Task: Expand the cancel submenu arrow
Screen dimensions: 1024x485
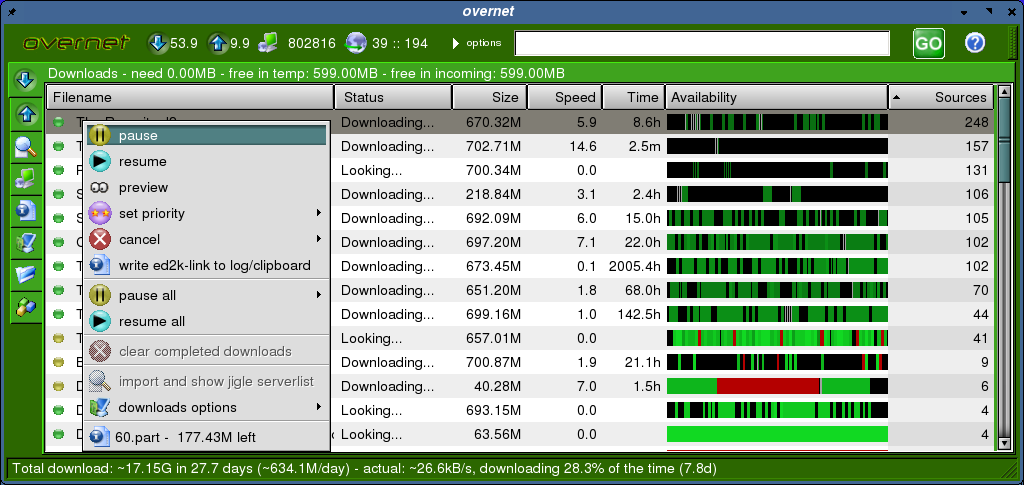Action: click(319, 239)
